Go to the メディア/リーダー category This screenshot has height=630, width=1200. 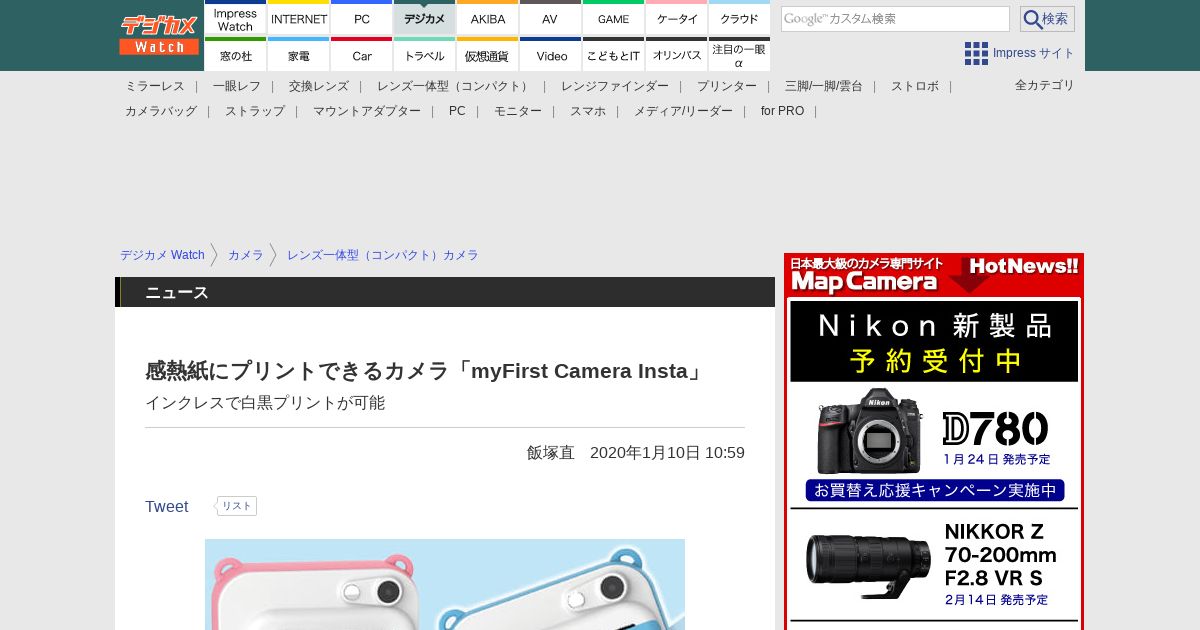(683, 111)
